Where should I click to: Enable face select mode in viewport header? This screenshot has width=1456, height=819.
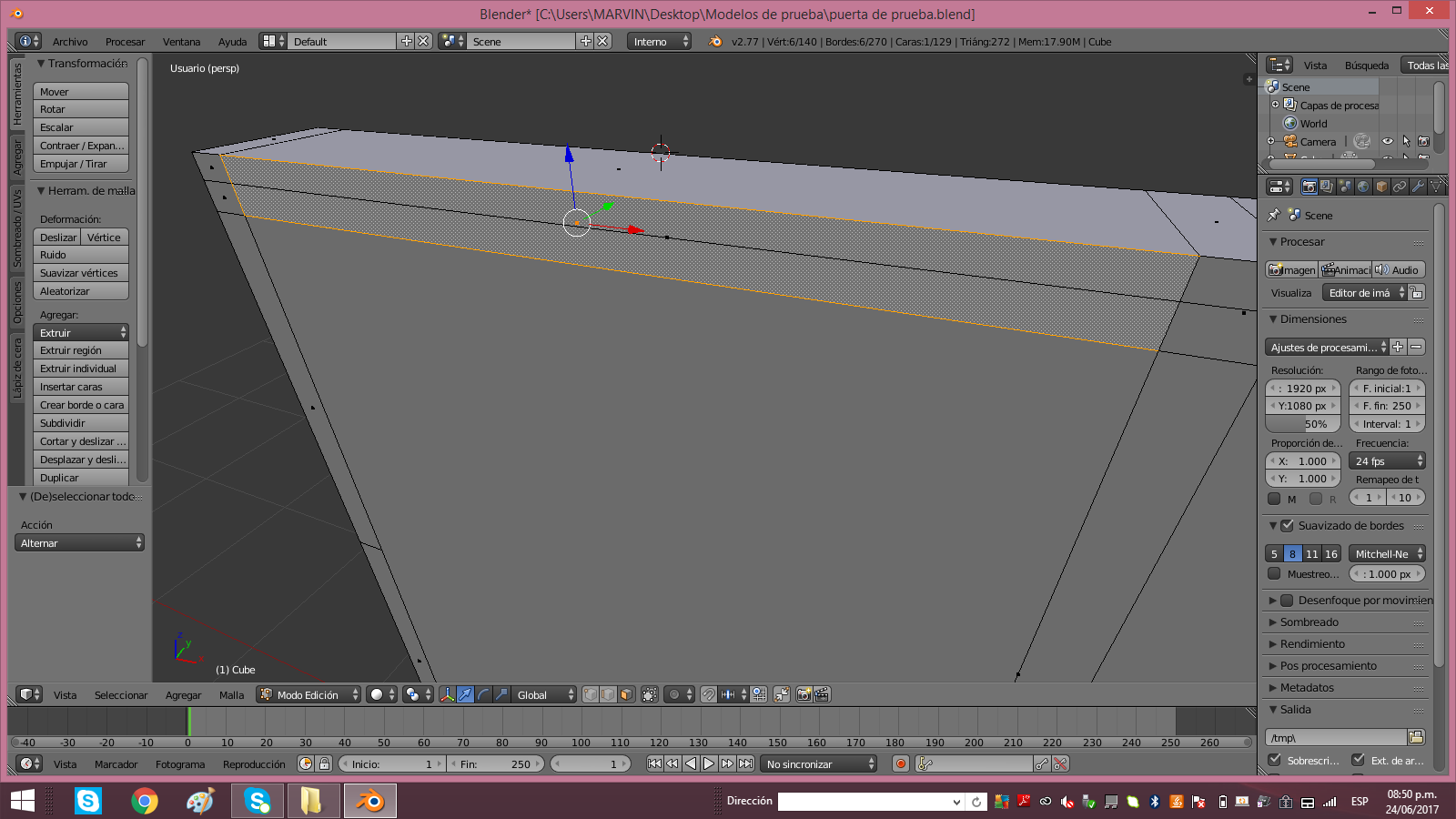626,695
